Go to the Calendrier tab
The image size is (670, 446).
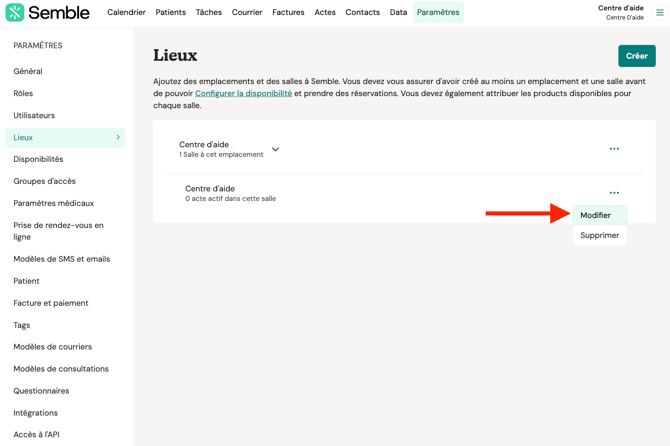[x=126, y=13]
